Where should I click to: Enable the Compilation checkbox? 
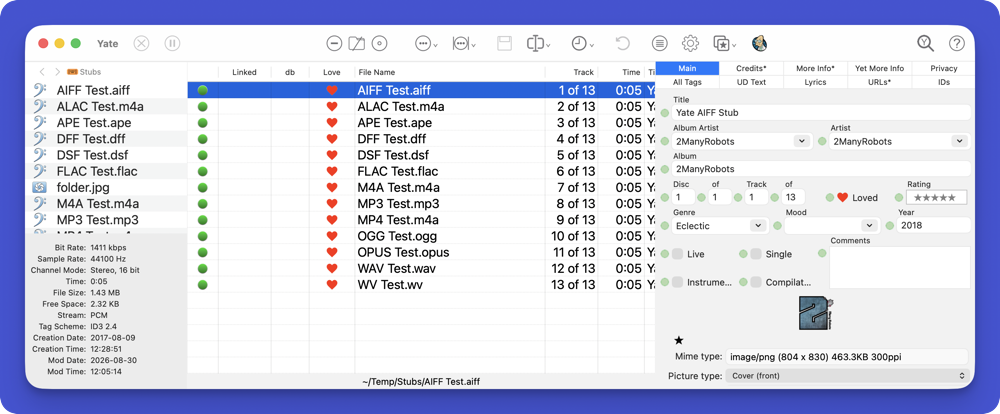click(756, 282)
